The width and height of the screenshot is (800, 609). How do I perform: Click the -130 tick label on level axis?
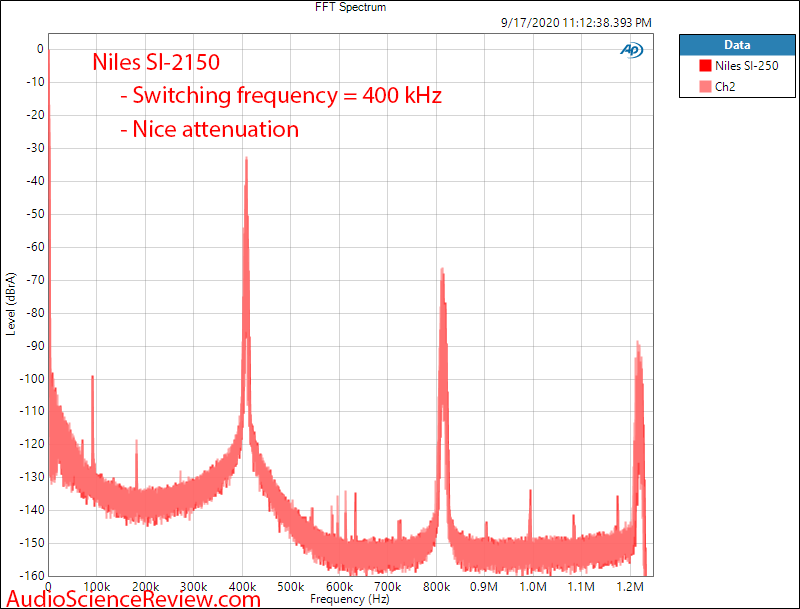tap(32, 477)
